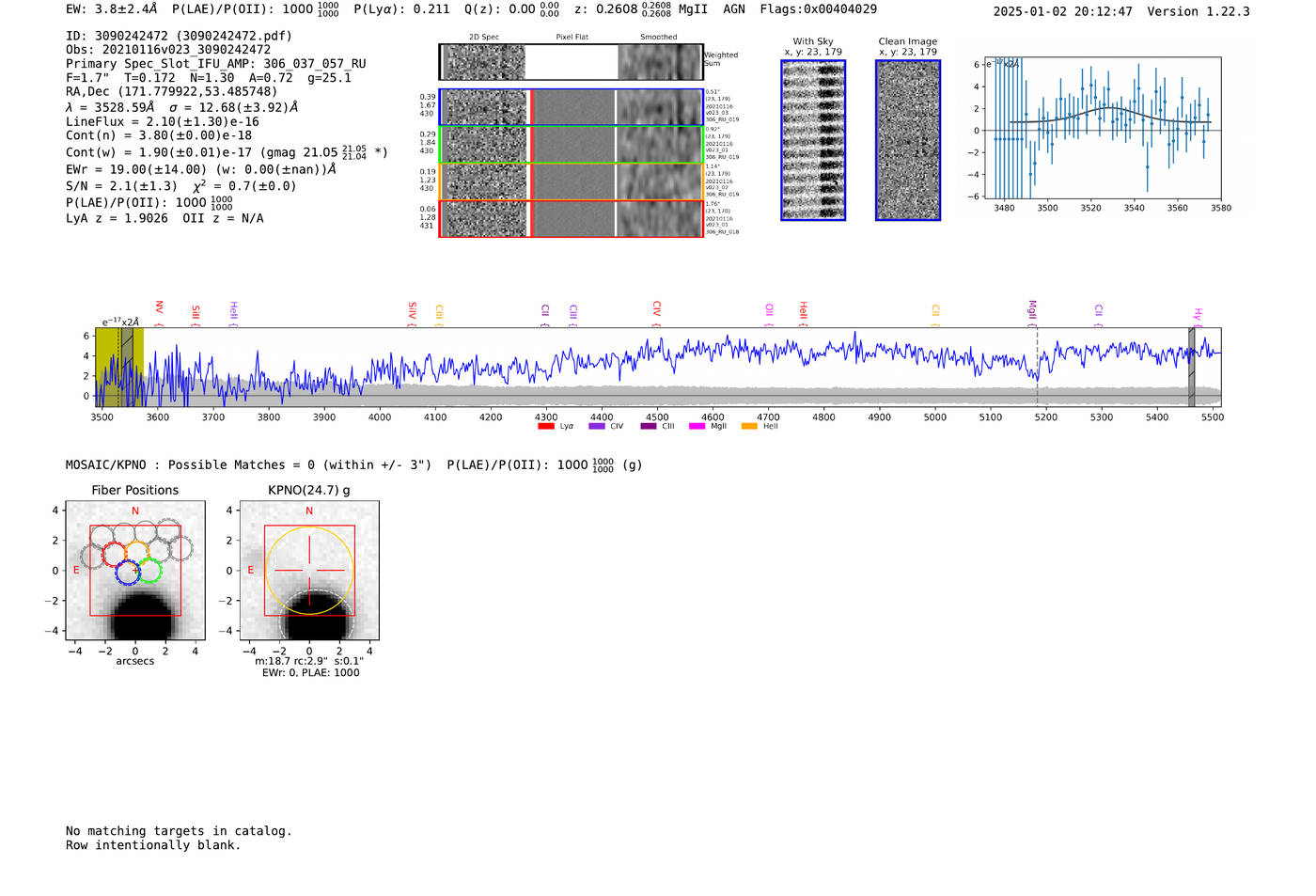Click the '2D Spec' column label

tap(484, 37)
